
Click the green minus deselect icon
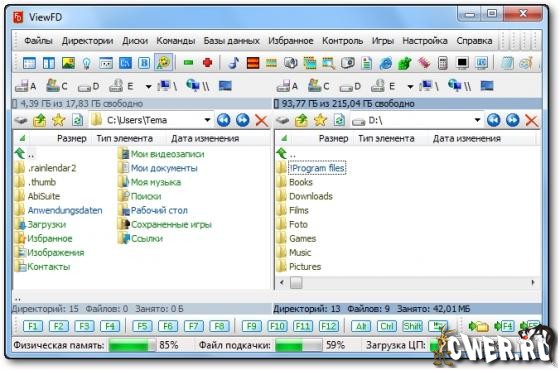pyautogui.click(x=188, y=63)
